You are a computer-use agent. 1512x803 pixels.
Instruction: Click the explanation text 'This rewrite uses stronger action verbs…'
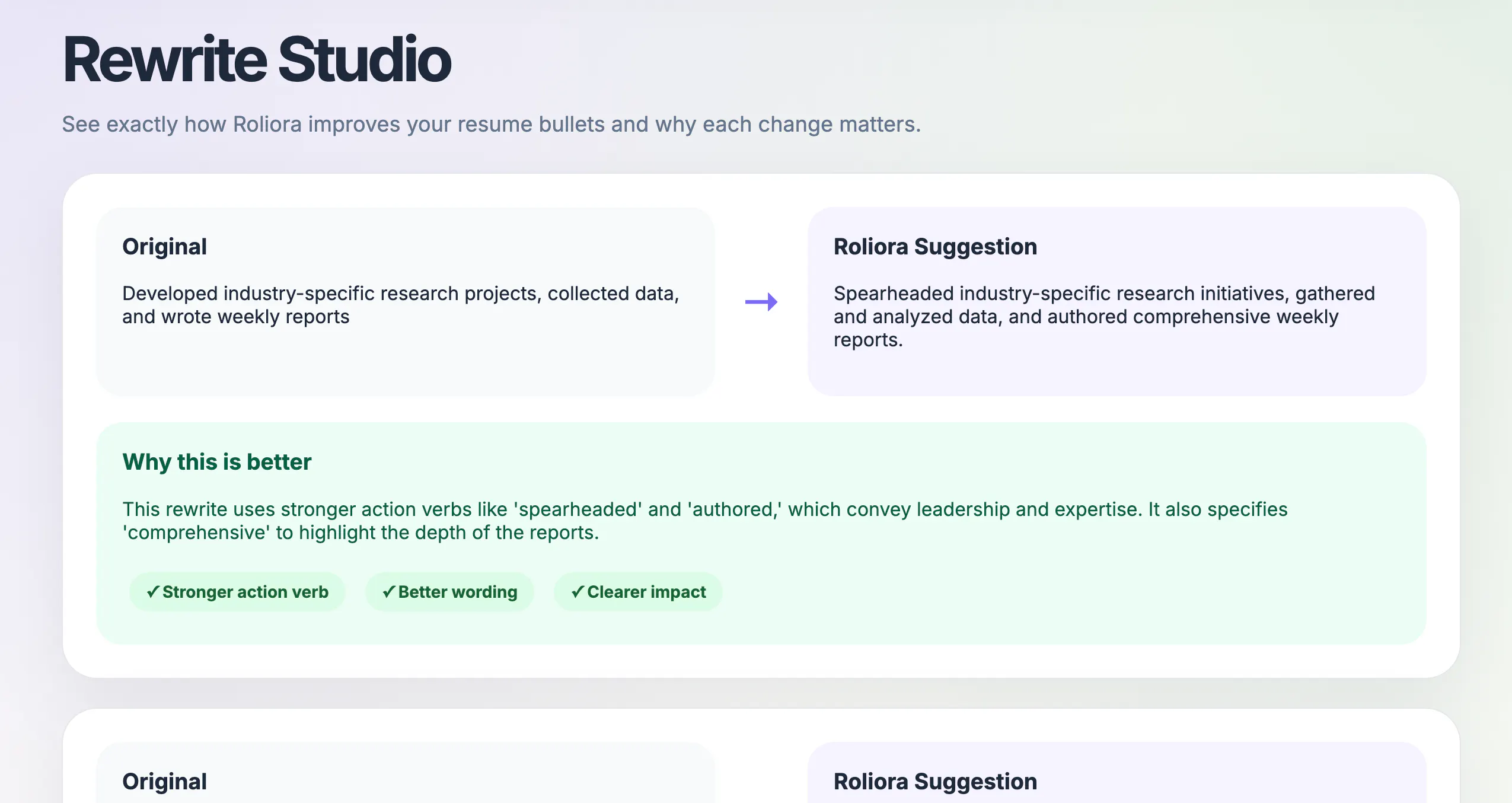(x=705, y=521)
